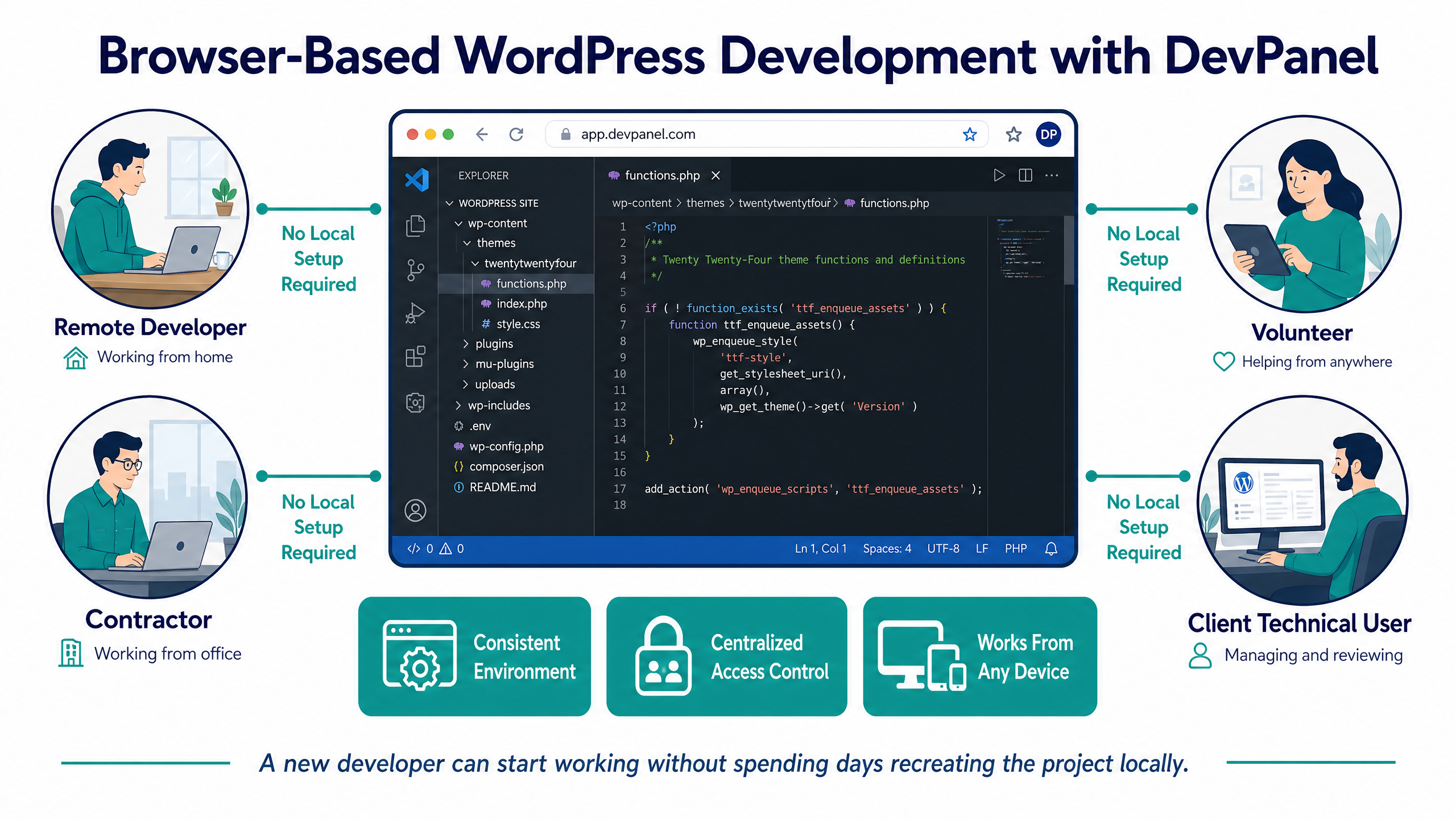Open the Run and Debug icon
This screenshot has height=819, width=1456.
point(415,313)
